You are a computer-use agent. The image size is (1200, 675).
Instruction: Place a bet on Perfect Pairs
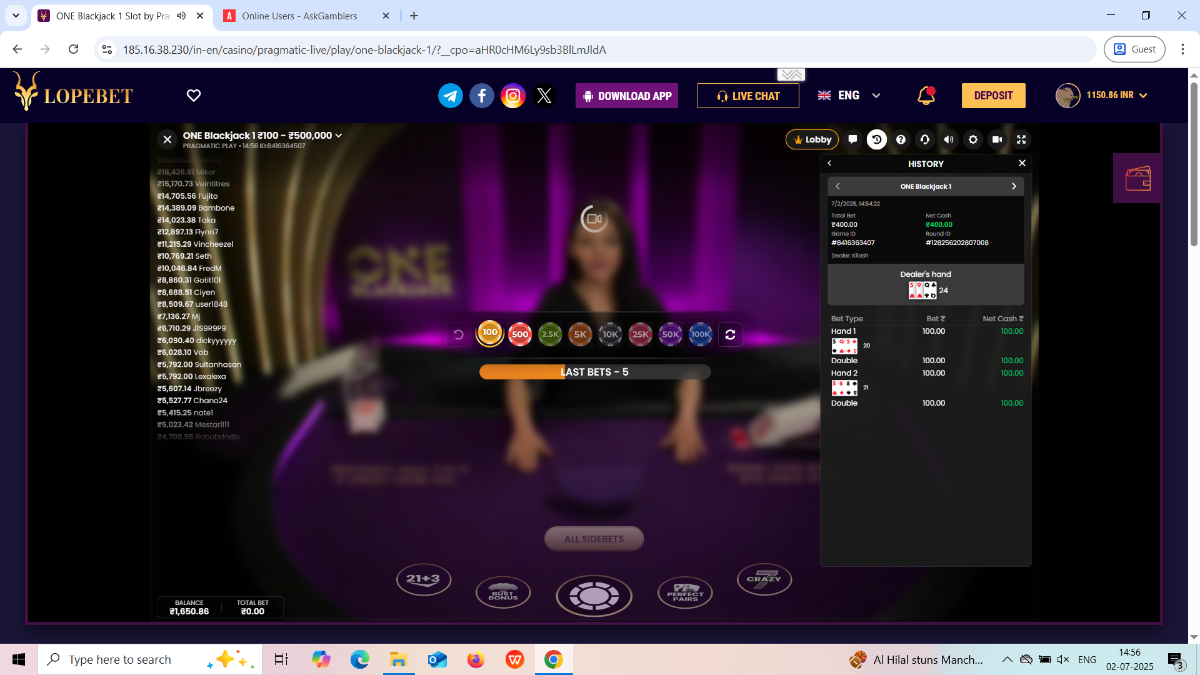[x=685, y=593]
